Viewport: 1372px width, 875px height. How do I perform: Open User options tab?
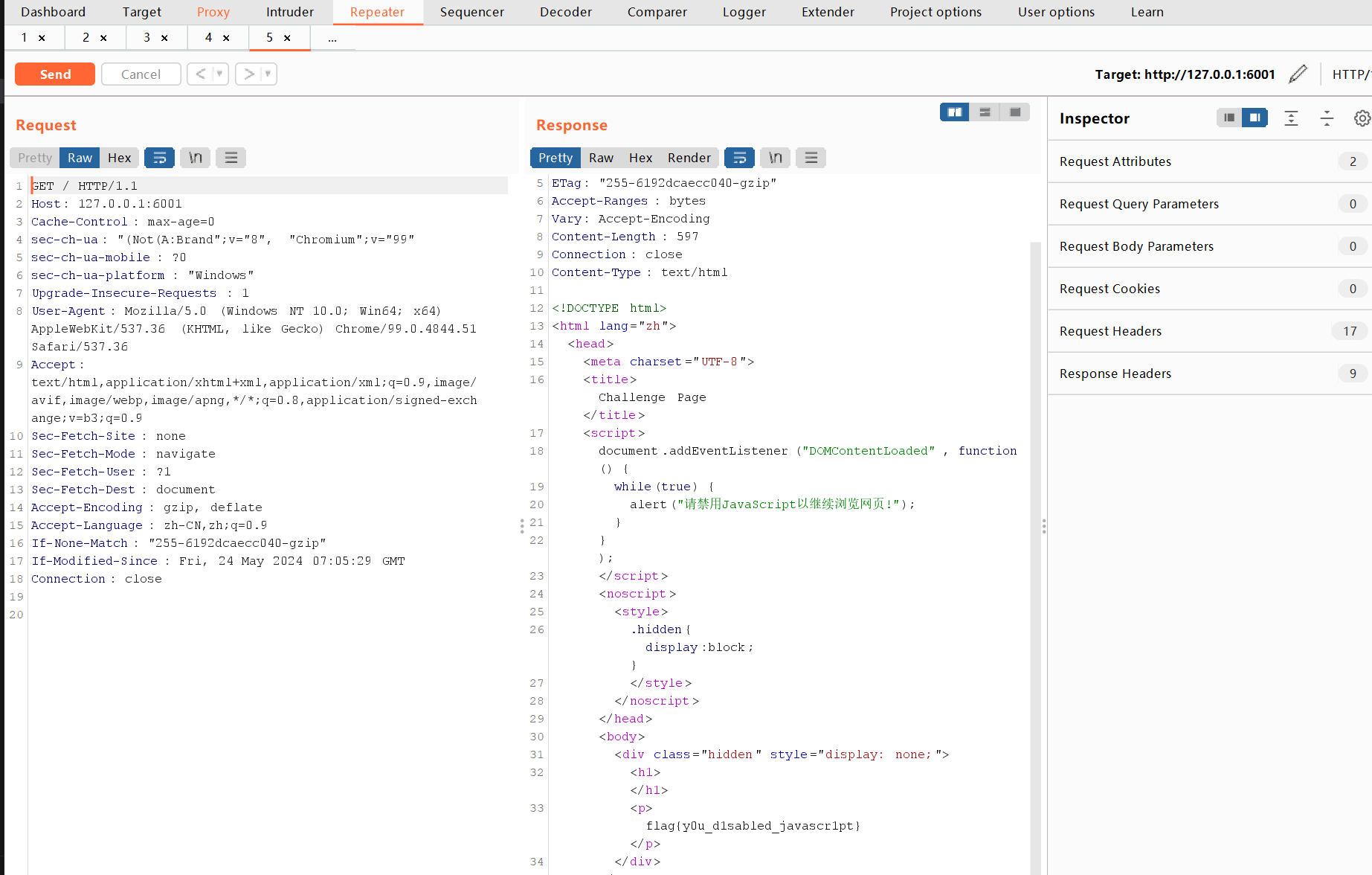click(x=1057, y=12)
